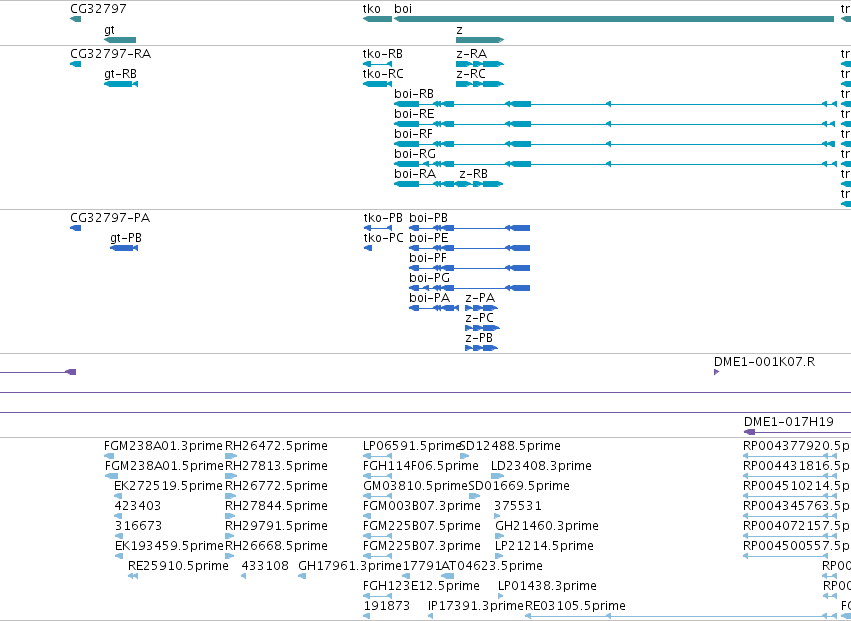The width and height of the screenshot is (851, 621).
Task: Select the LD23408.3prime EST label
Action: pos(541,466)
